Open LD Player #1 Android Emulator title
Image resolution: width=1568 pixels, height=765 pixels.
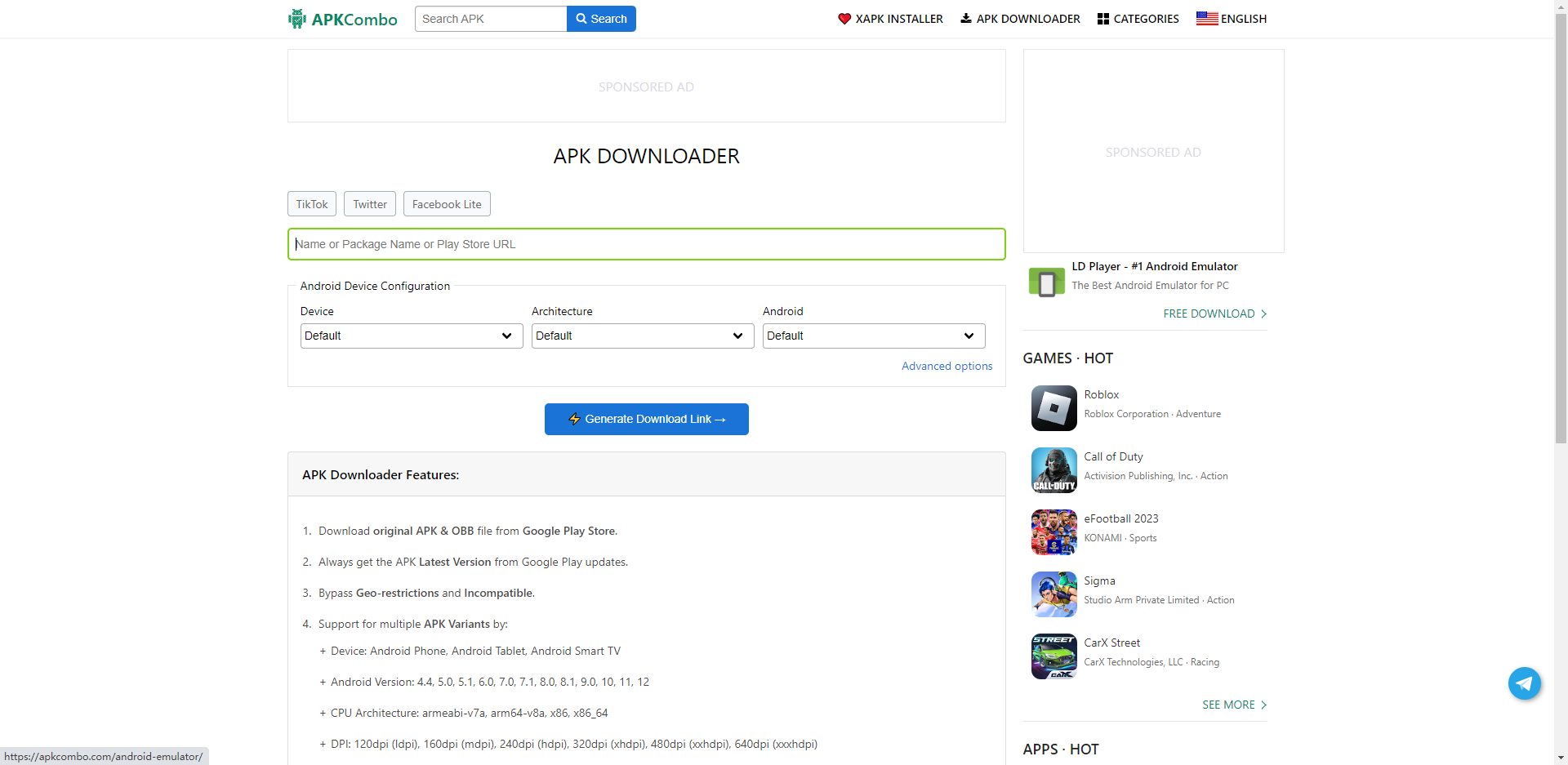click(1155, 266)
